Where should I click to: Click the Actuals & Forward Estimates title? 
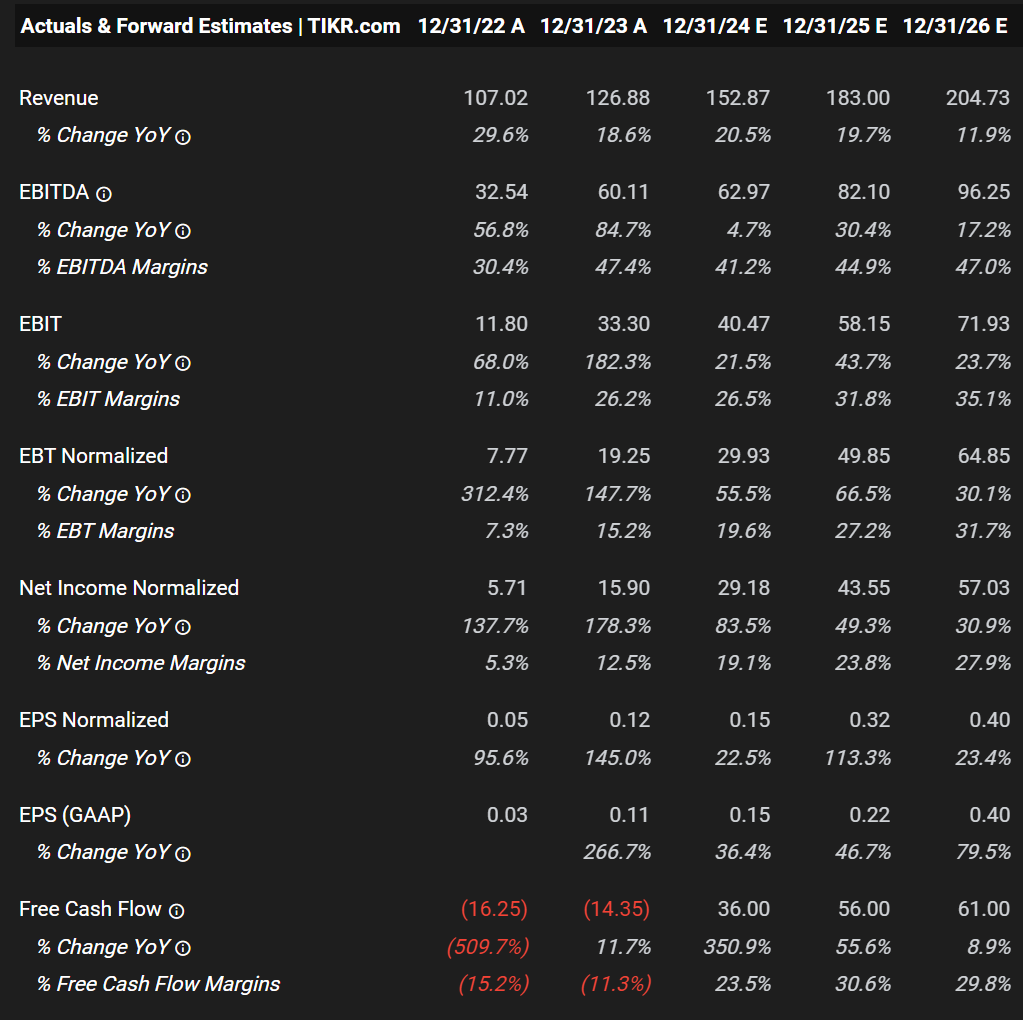pyautogui.click(x=210, y=26)
